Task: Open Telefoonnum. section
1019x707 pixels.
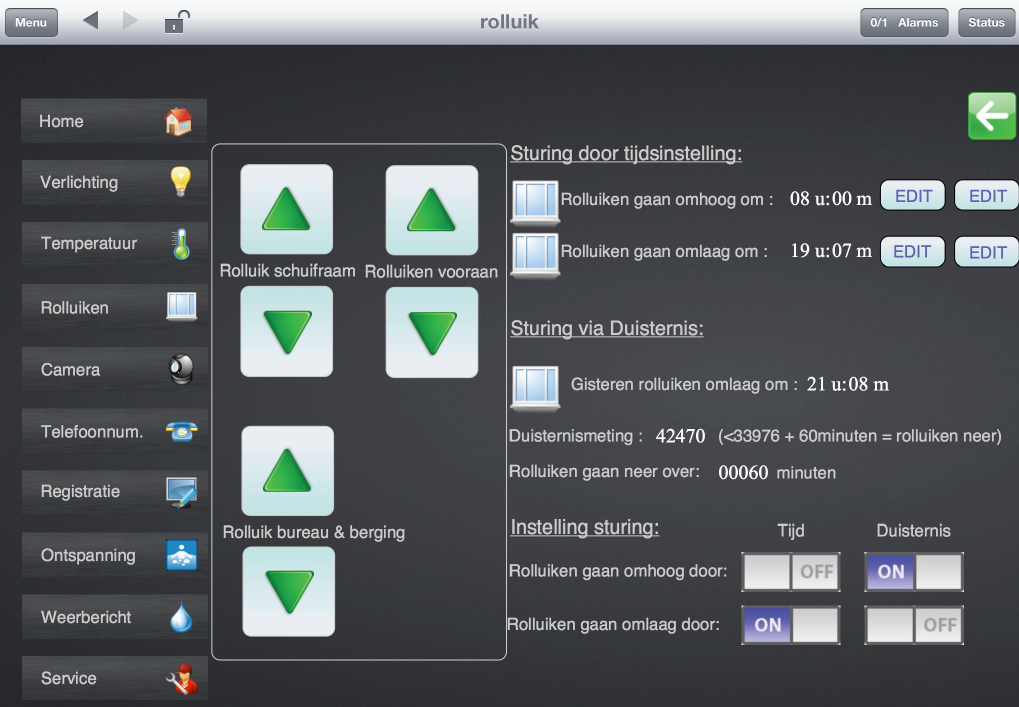Action: pos(114,431)
